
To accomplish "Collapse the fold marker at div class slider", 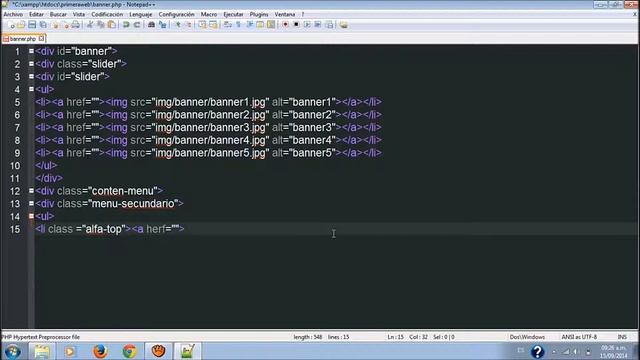I will coord(31,64).
